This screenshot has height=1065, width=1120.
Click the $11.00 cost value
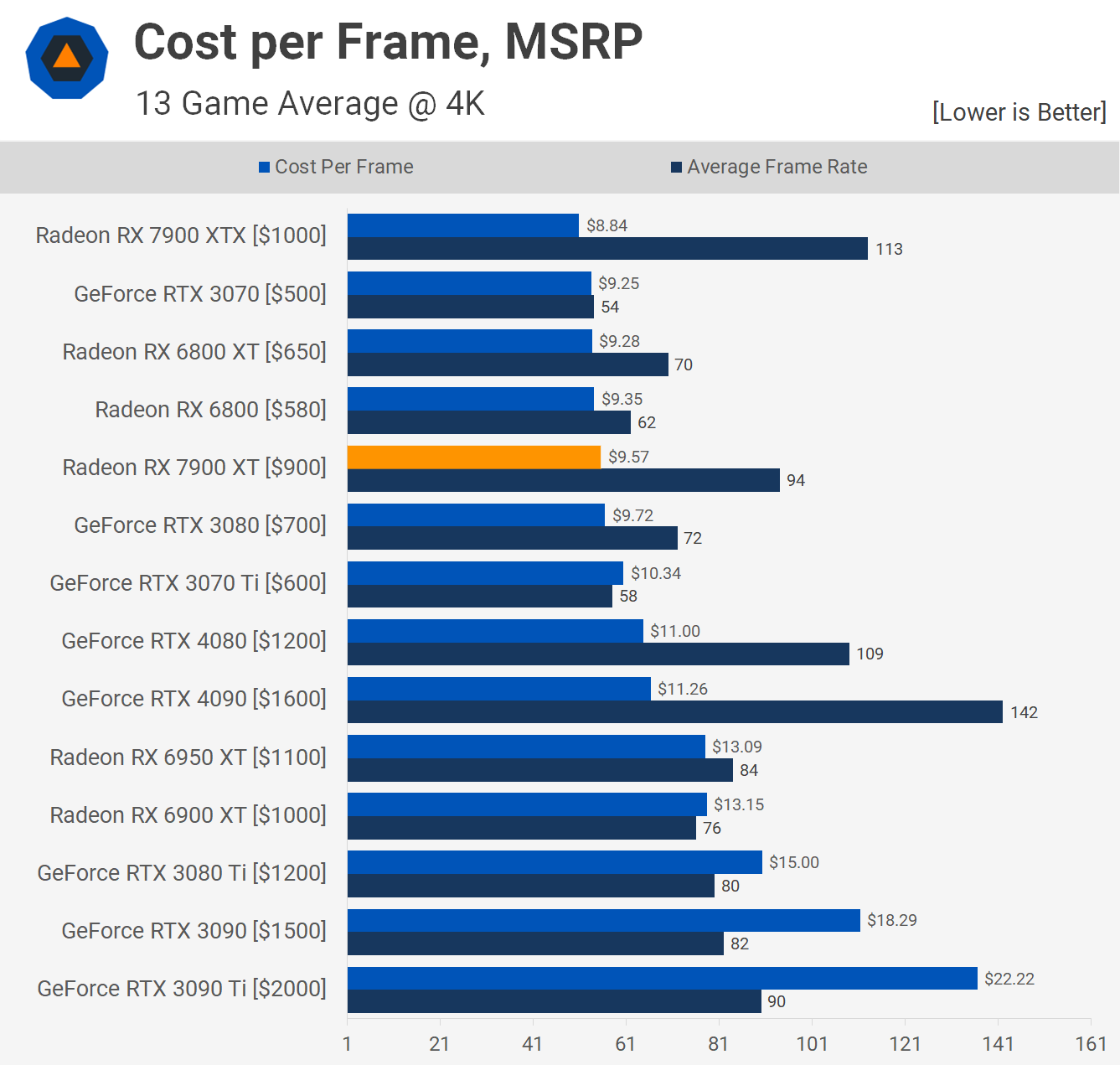pos(675,631)
